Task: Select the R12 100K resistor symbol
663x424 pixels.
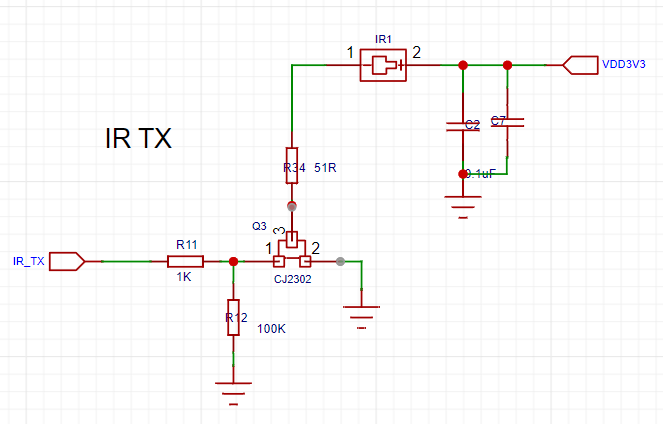Action: pos(233,317)
